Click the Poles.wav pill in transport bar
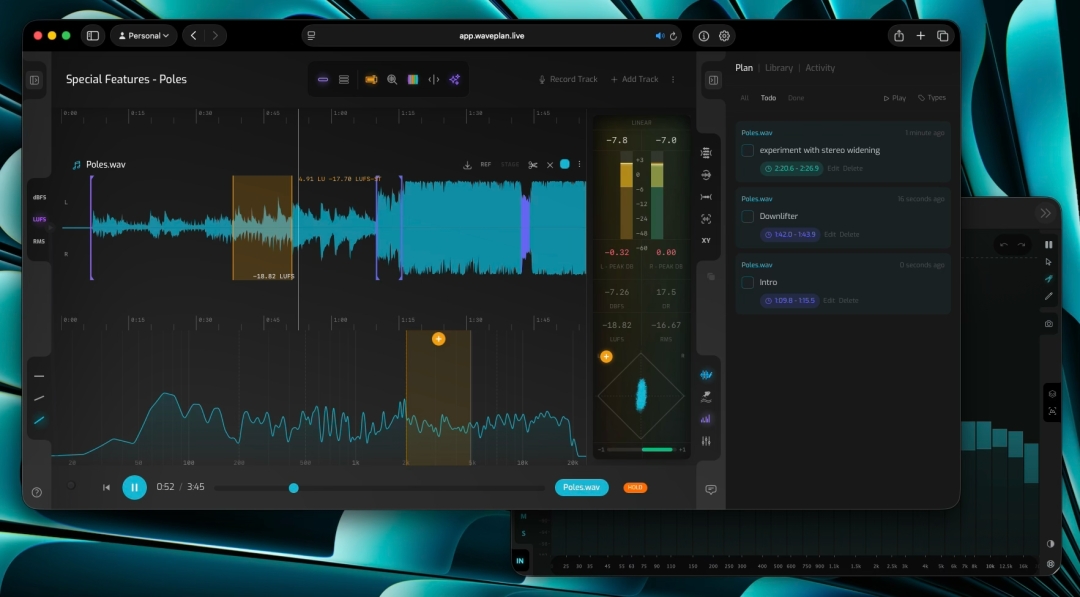The width and height of the screenshot is (1080, 597). (581, 488)
